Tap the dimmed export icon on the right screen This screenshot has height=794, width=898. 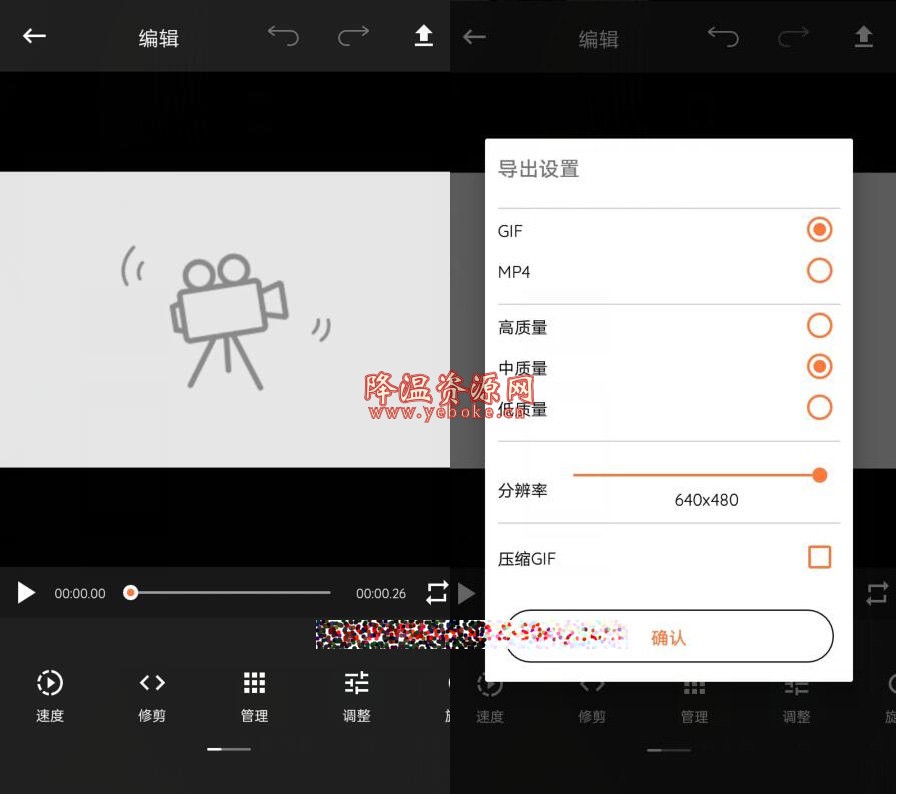(864, 37)
